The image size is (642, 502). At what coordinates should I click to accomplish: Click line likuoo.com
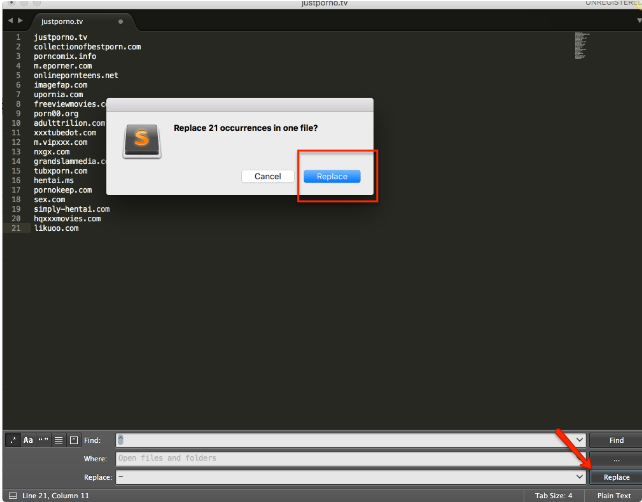pos(56,228)
